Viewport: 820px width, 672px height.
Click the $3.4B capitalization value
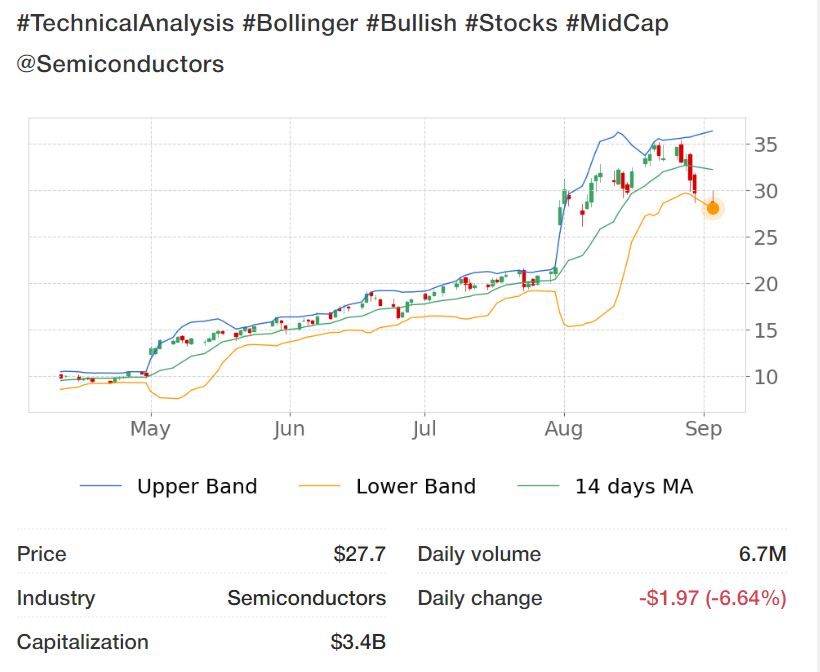coord(358,642)
